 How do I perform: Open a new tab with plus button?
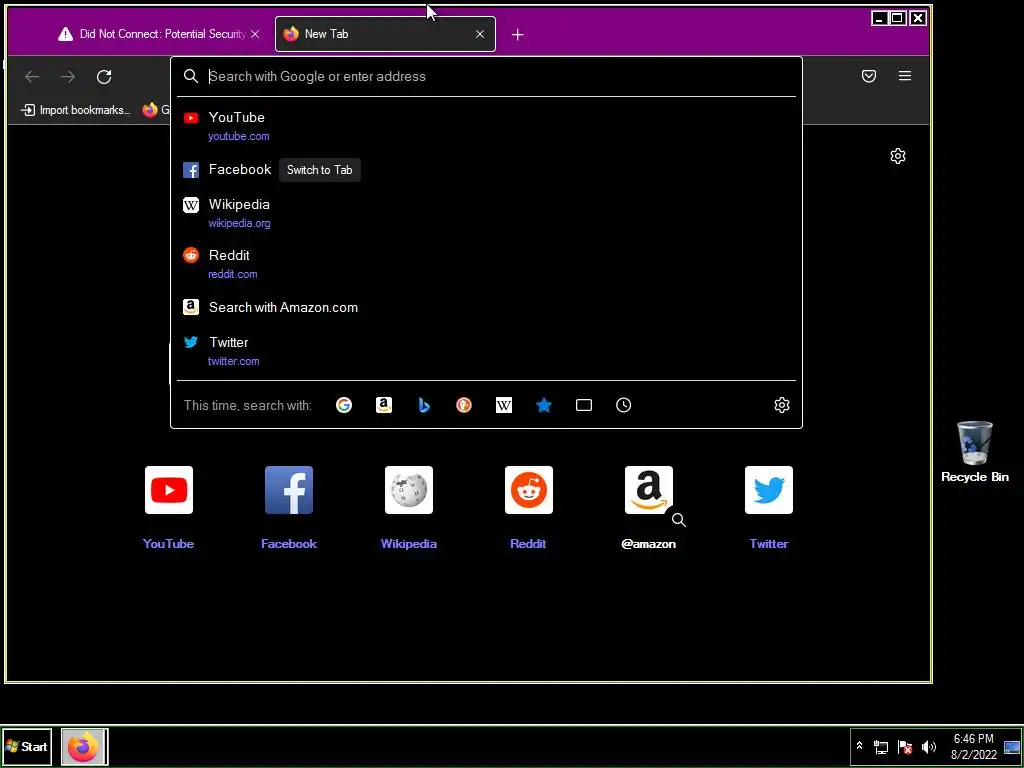(x=517, y=35)
